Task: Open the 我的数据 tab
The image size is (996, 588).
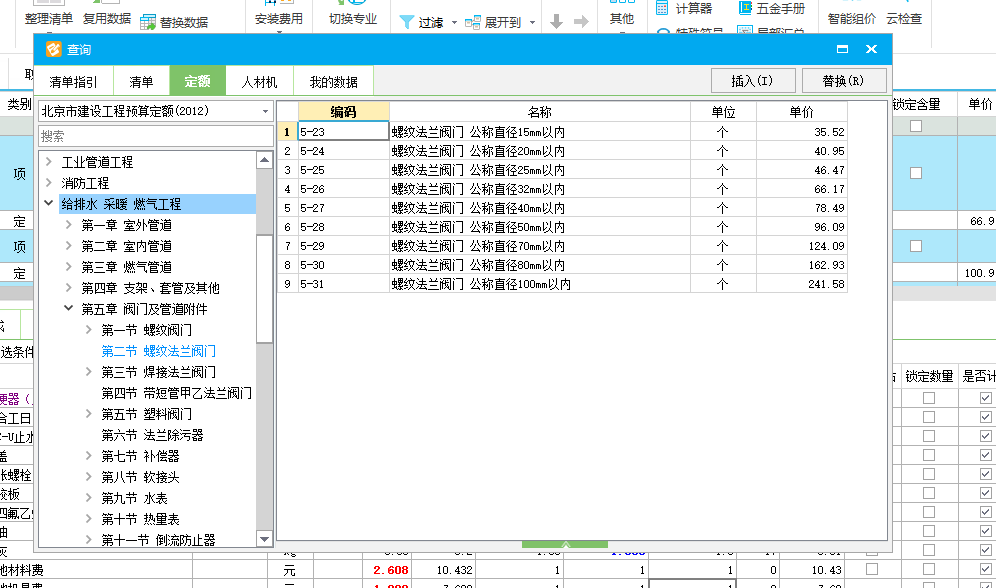Action: [333, 81]
